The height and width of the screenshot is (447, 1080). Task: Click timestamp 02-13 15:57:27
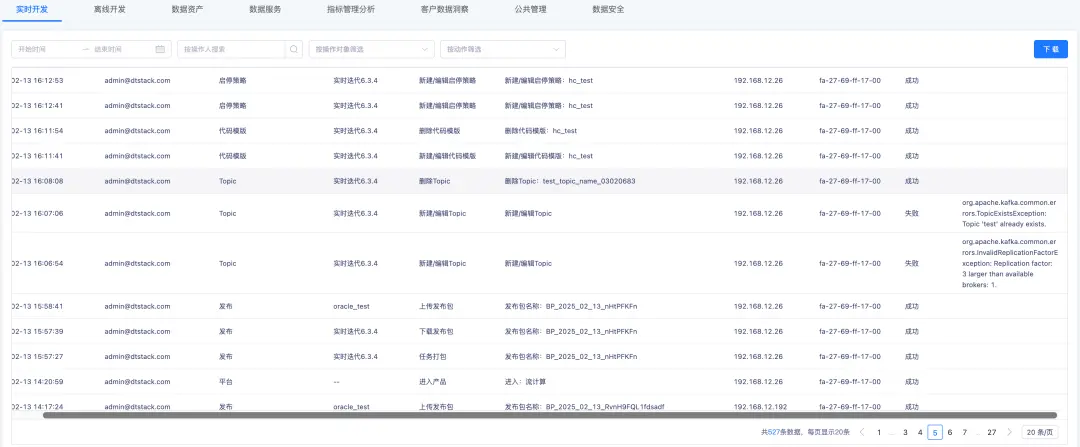[x=38, y=356]
